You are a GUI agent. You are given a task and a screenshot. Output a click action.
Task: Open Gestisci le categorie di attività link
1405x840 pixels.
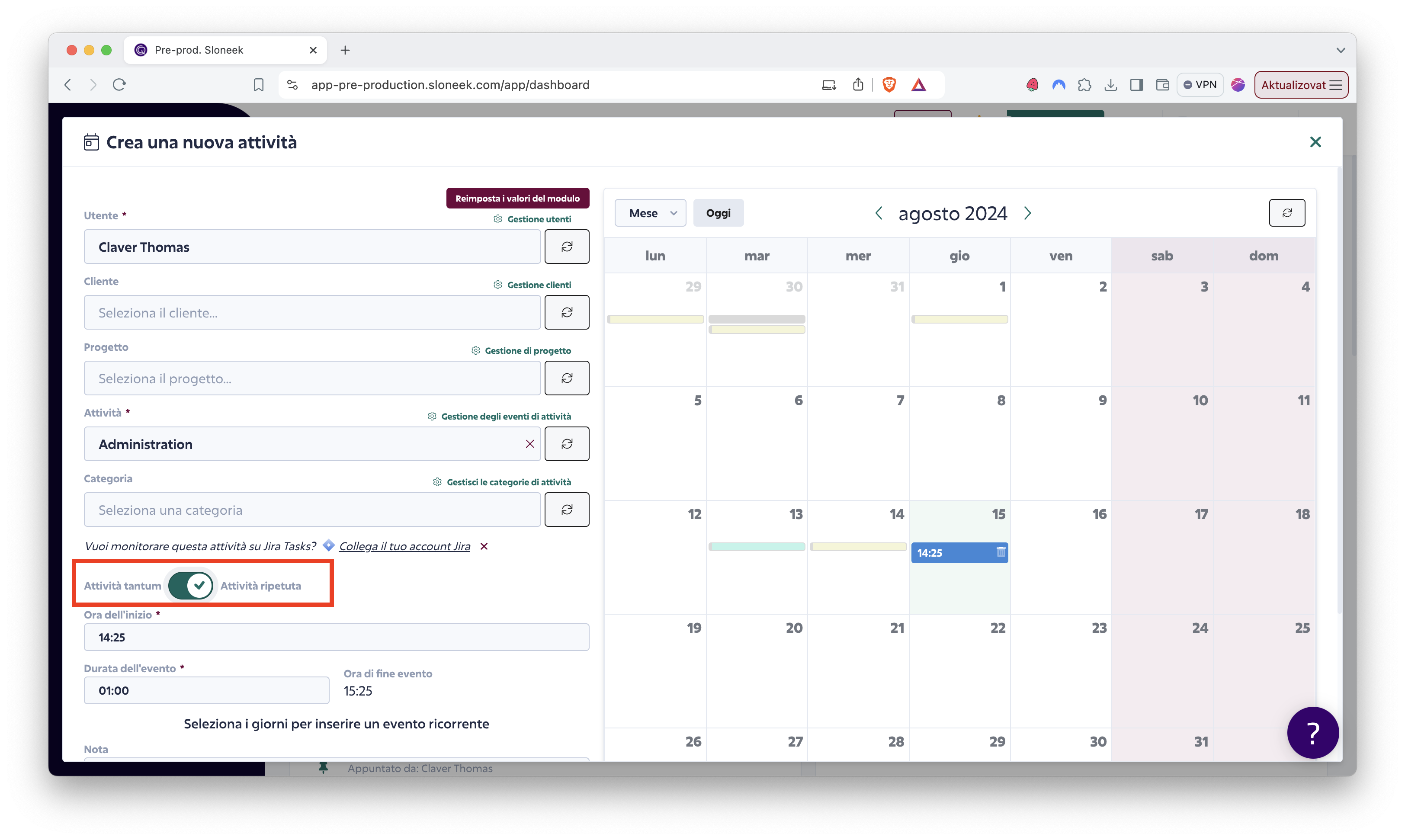pyautogui.click(x=501, y=482)
